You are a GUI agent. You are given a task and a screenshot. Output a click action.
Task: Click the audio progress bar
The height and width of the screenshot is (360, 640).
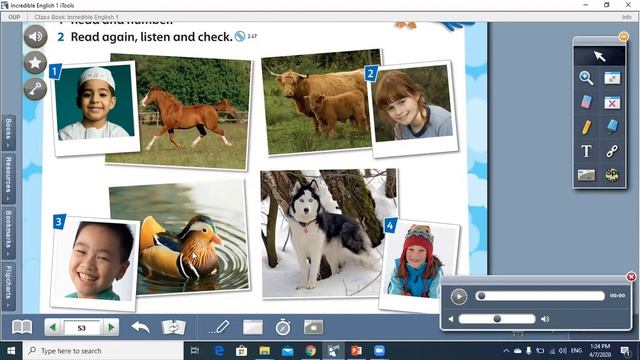pyautogui.click(x=540, y=296)
